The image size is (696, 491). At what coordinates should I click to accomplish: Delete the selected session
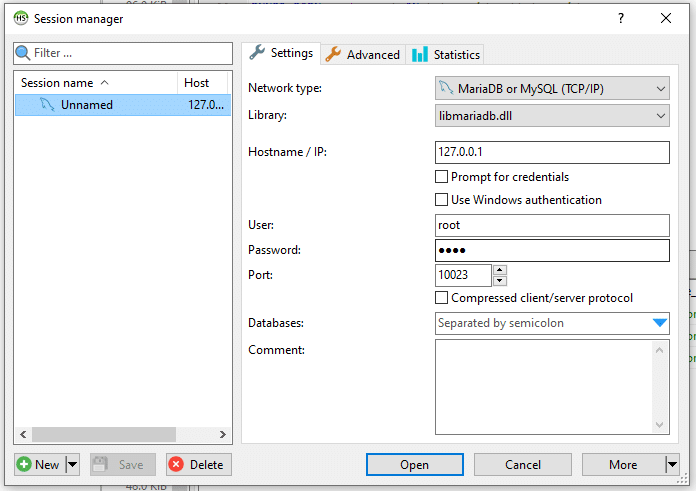(x=199, y=464)
